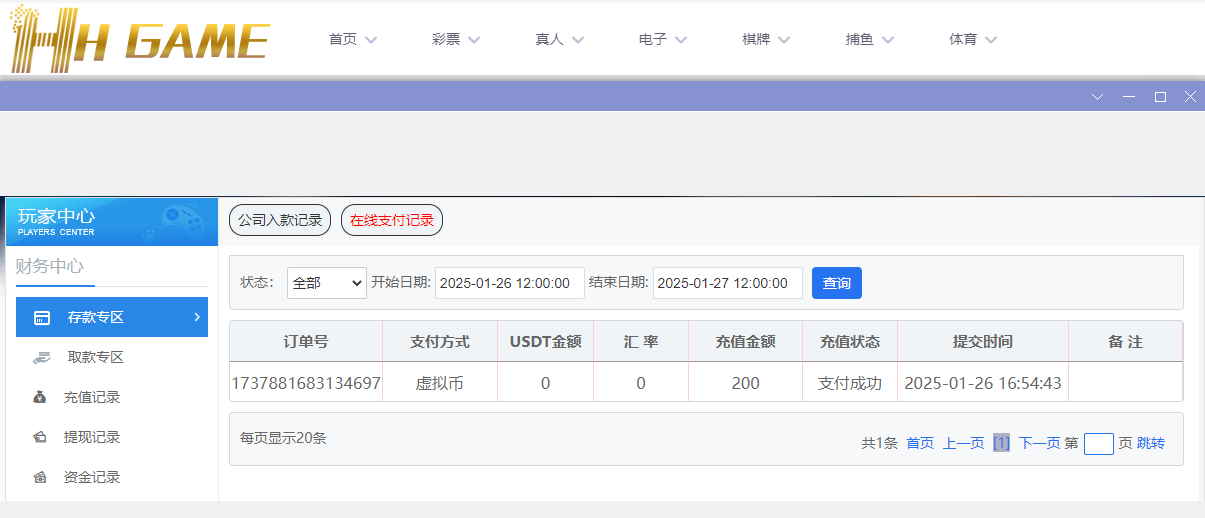Click the HH GAME logo

click(140, 40)
